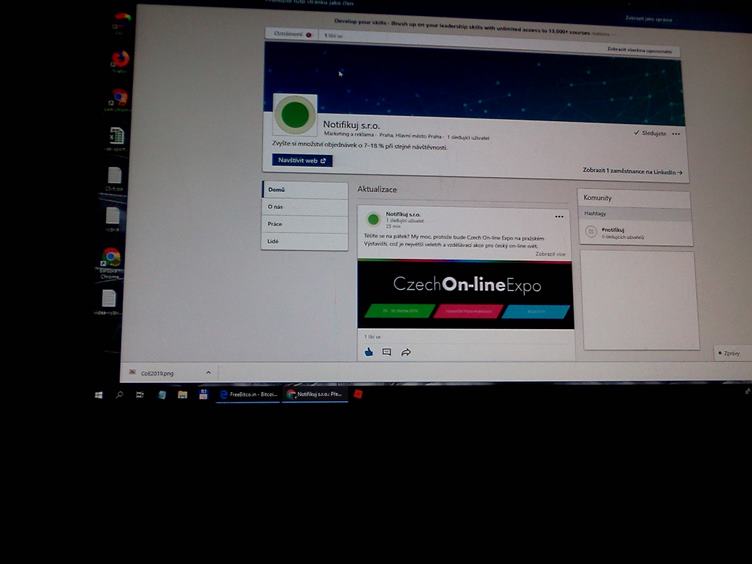752x564 pixels.
Task: Expand options arrow for CoE2019.png download
Action: click(208, 373)
